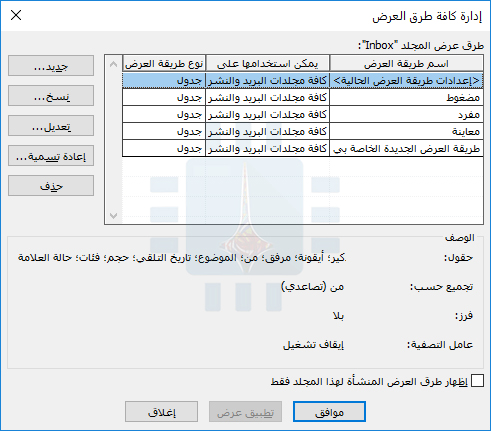The width and height of the screenshot is (491, 431).
Task: Click the نسخ (Copy) button
Action: (x=51, y=96)
